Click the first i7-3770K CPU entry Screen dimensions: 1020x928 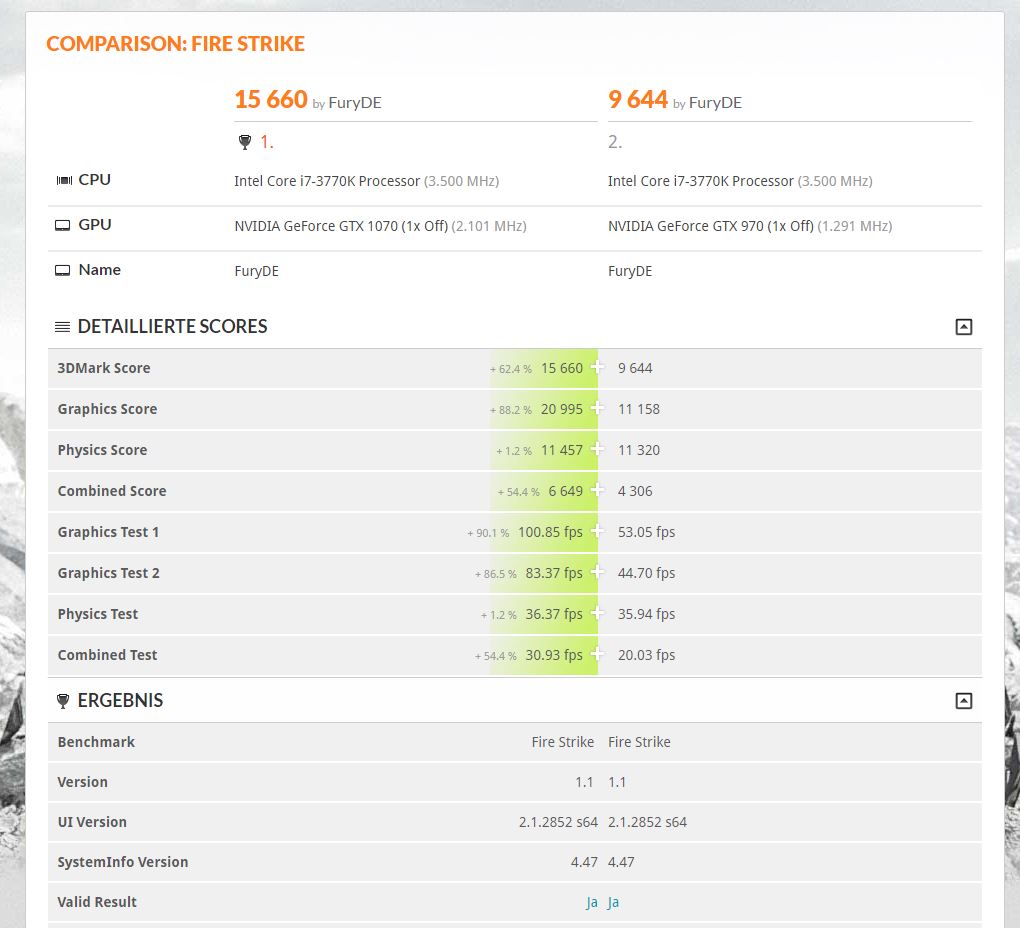tap(366, 181)
